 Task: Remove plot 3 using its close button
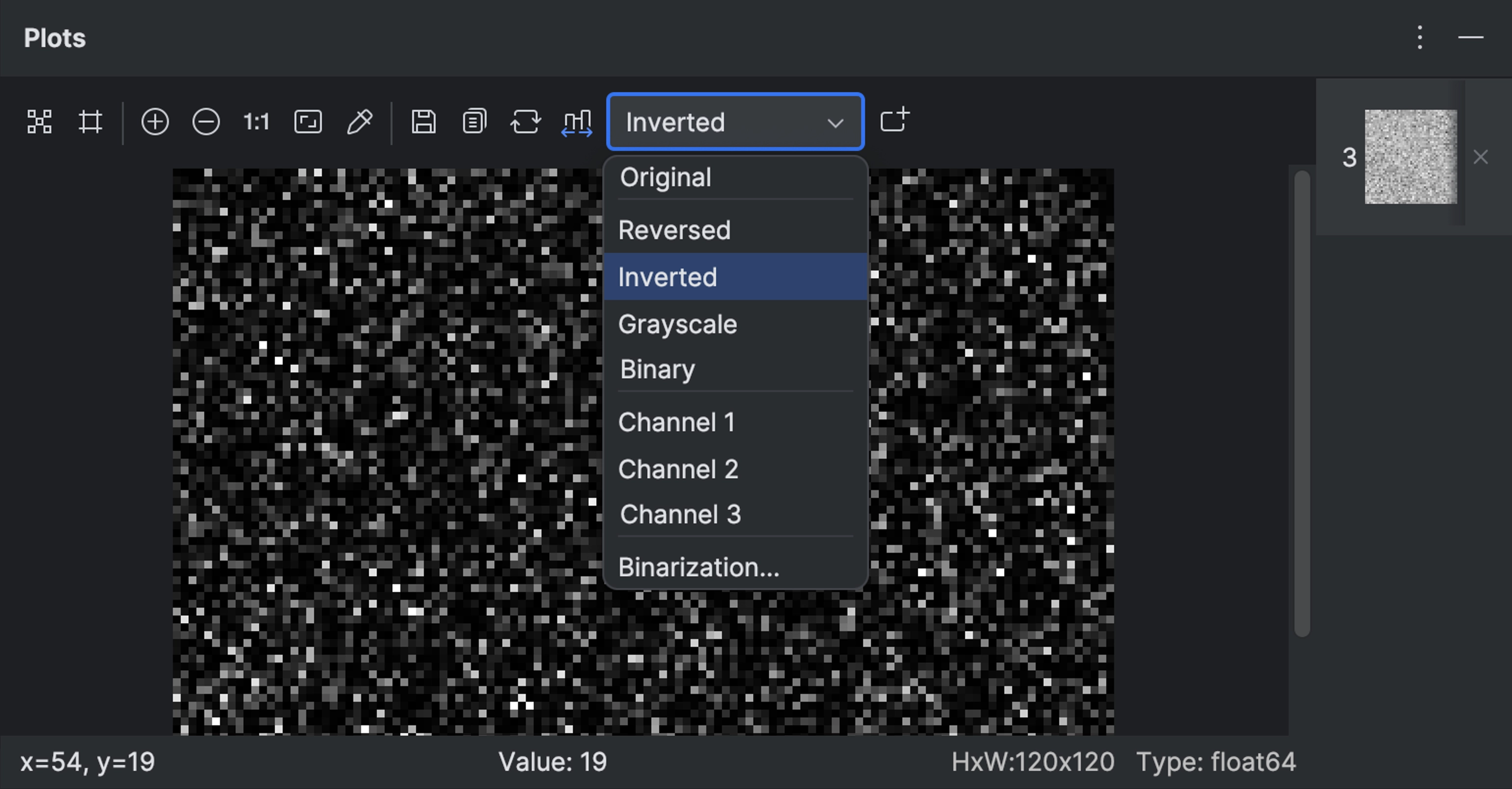[1482, 157]
